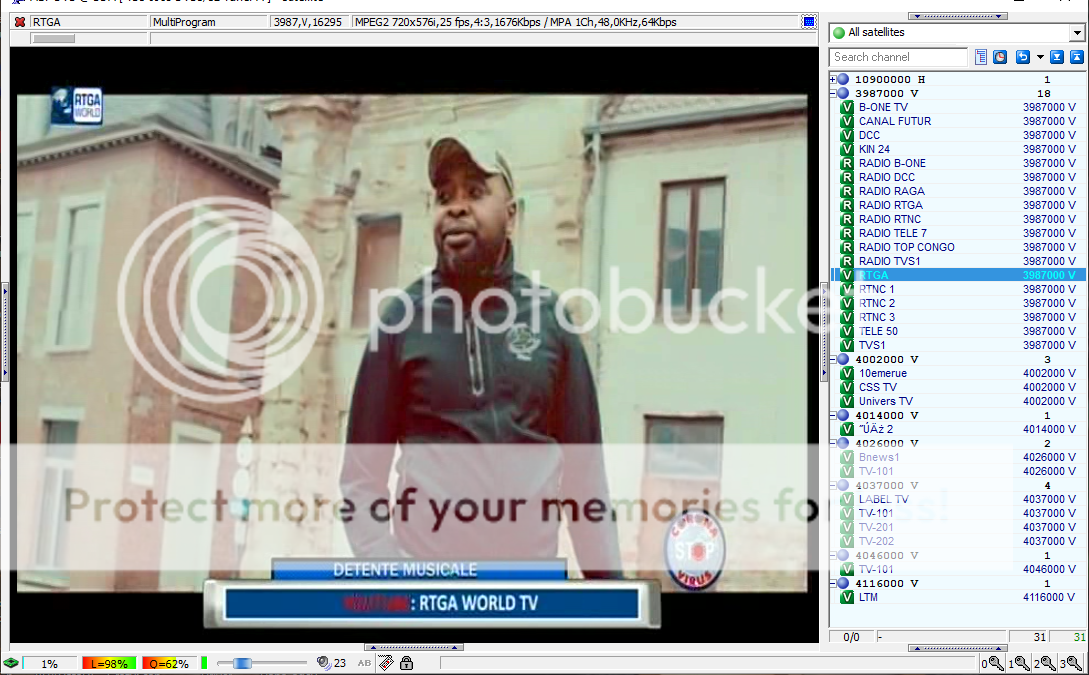Viewport: 1089px width, 675px height.
Task: Select the CANAL FUTUR channel
Action: 894,121
